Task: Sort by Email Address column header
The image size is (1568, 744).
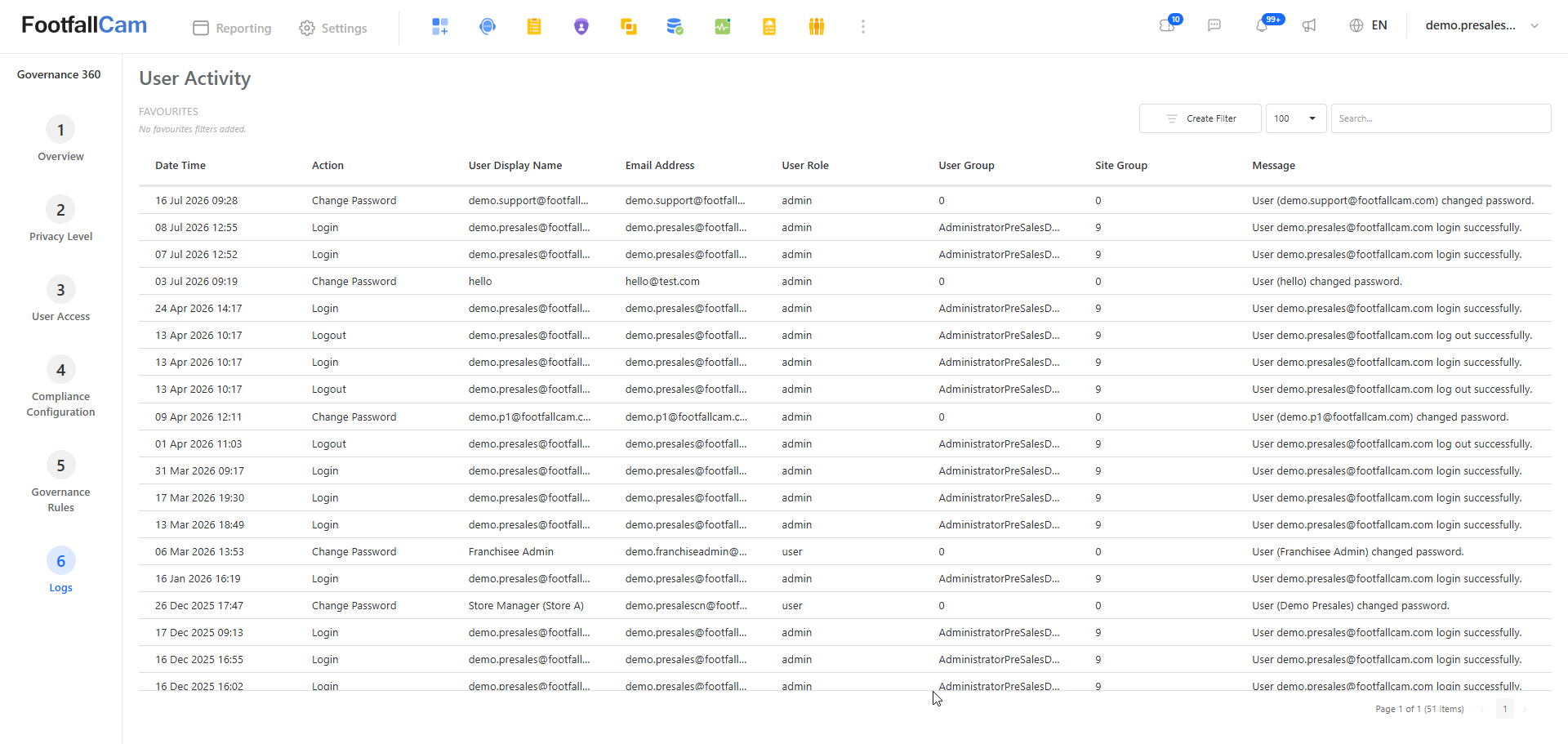Action: 660,165
